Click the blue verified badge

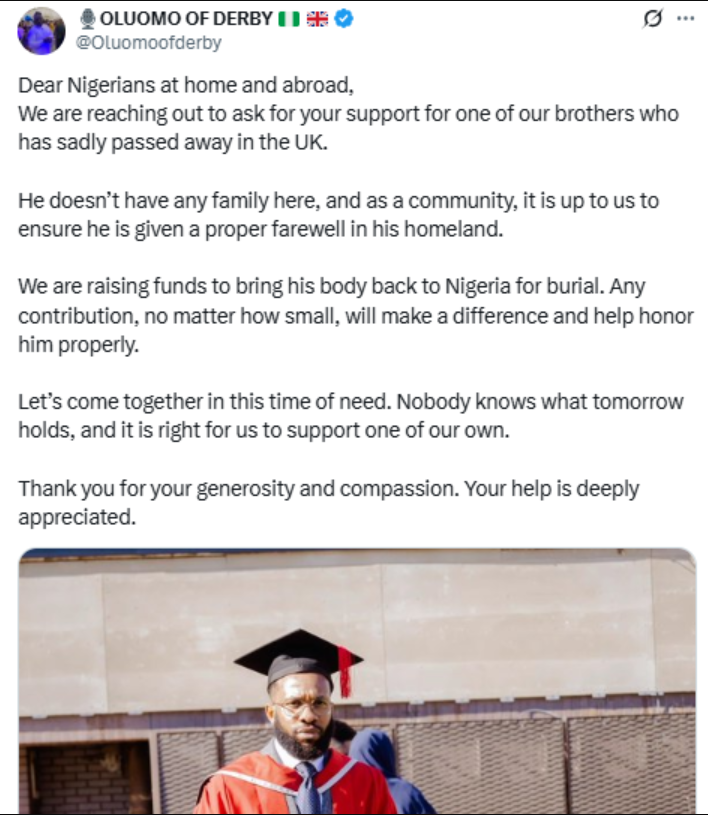(x=343, y=19)
